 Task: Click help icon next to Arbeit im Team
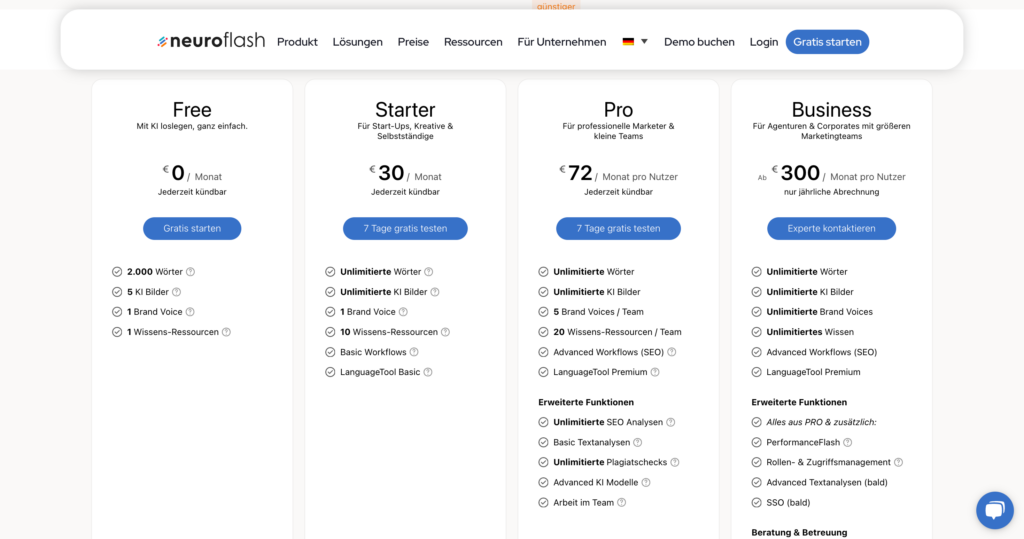point(622,502)
